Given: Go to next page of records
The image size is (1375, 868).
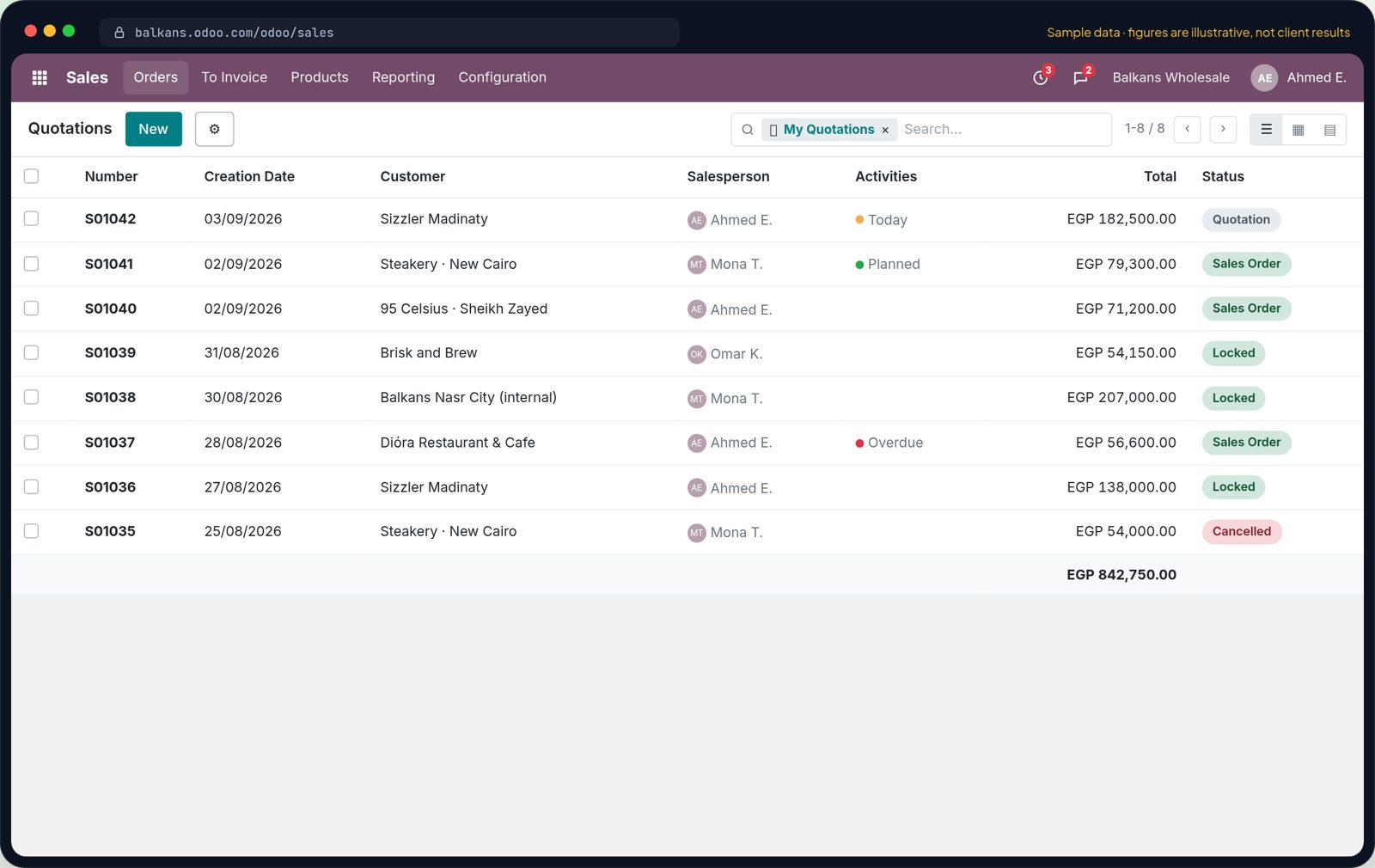Looking at the screenshot, I should pos(1223,129).
